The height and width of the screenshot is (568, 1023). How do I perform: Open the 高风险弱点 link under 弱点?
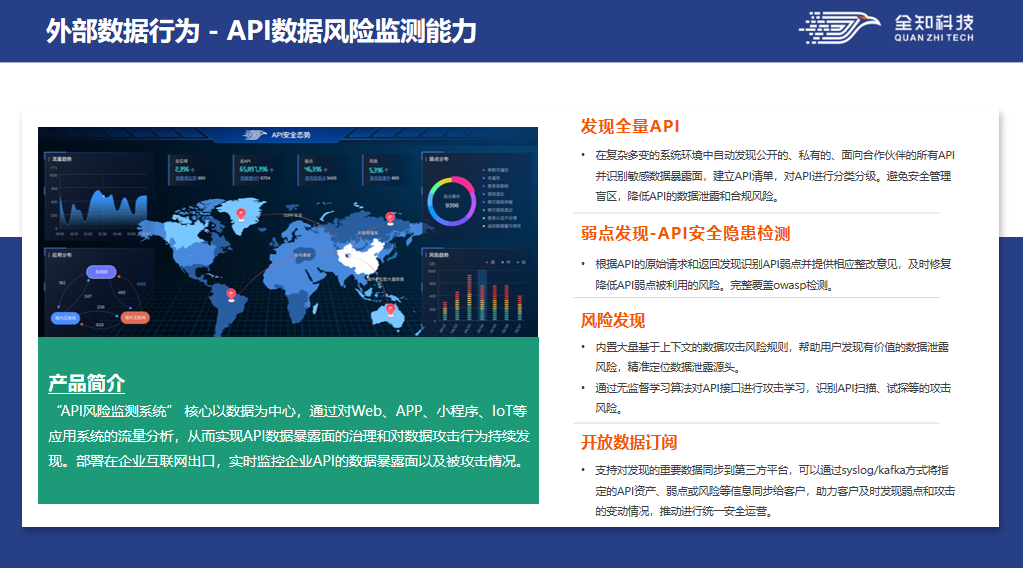coord(315,178)
